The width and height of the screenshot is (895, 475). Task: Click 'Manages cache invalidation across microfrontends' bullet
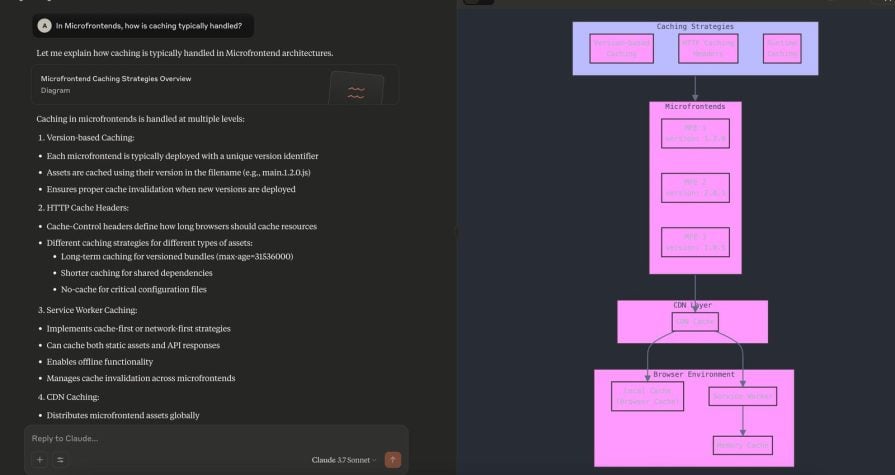tap(140, 379)
